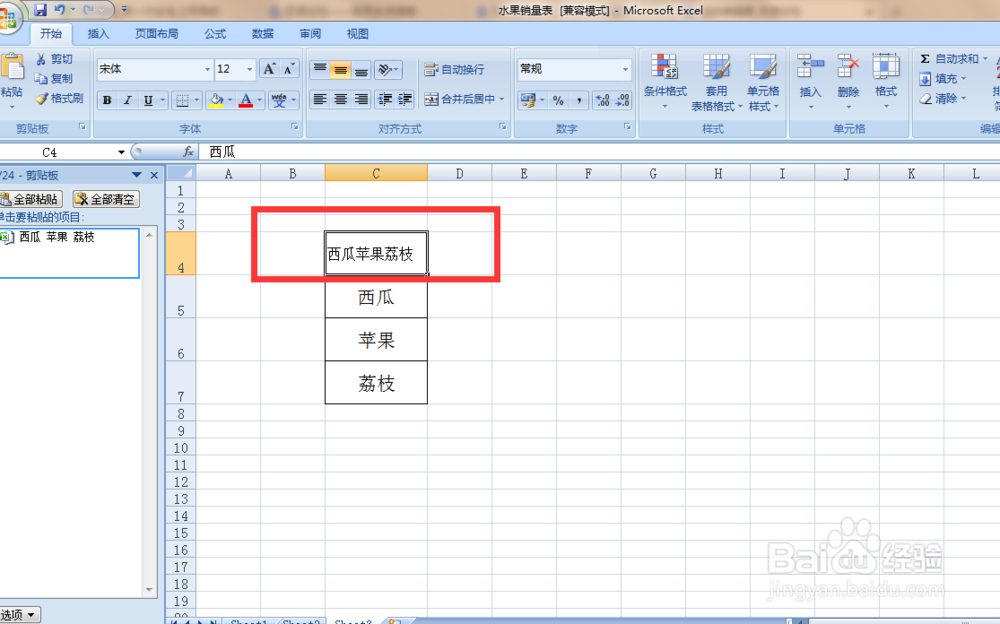Select clipboard item 西瓜 苹果 荔枝
The image size is (1000, 624).
pos(69,253)
